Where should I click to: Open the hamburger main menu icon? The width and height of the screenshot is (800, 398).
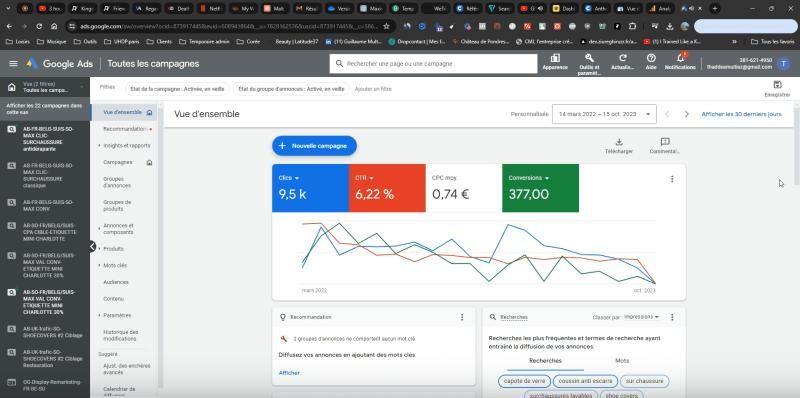[x=13, y=64]
